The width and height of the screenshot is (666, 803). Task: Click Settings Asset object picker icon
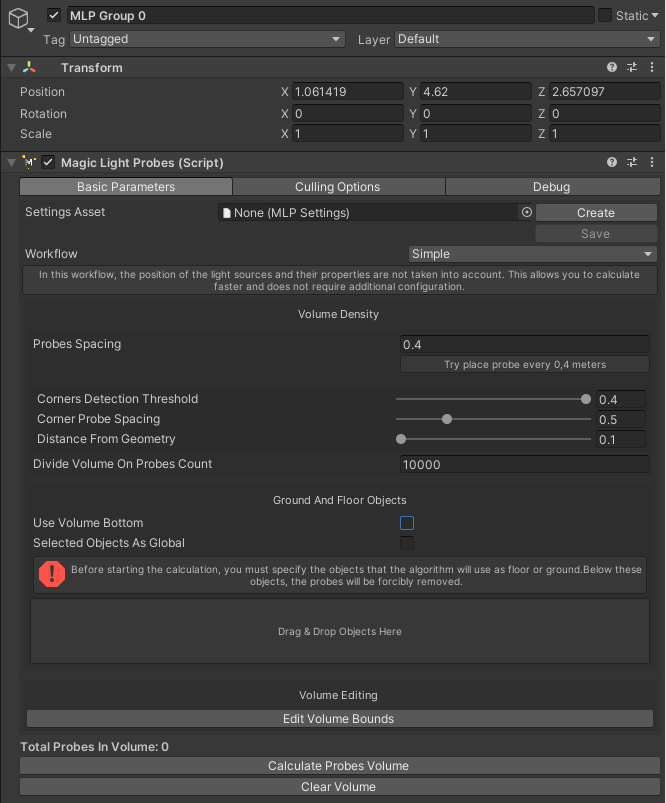click(x=526, y=213)
